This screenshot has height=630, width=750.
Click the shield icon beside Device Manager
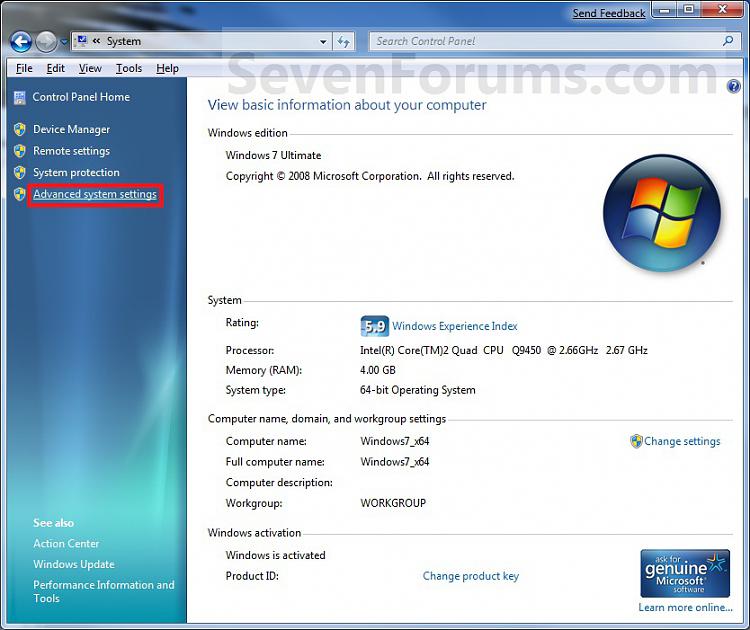[x=20, y=129]
